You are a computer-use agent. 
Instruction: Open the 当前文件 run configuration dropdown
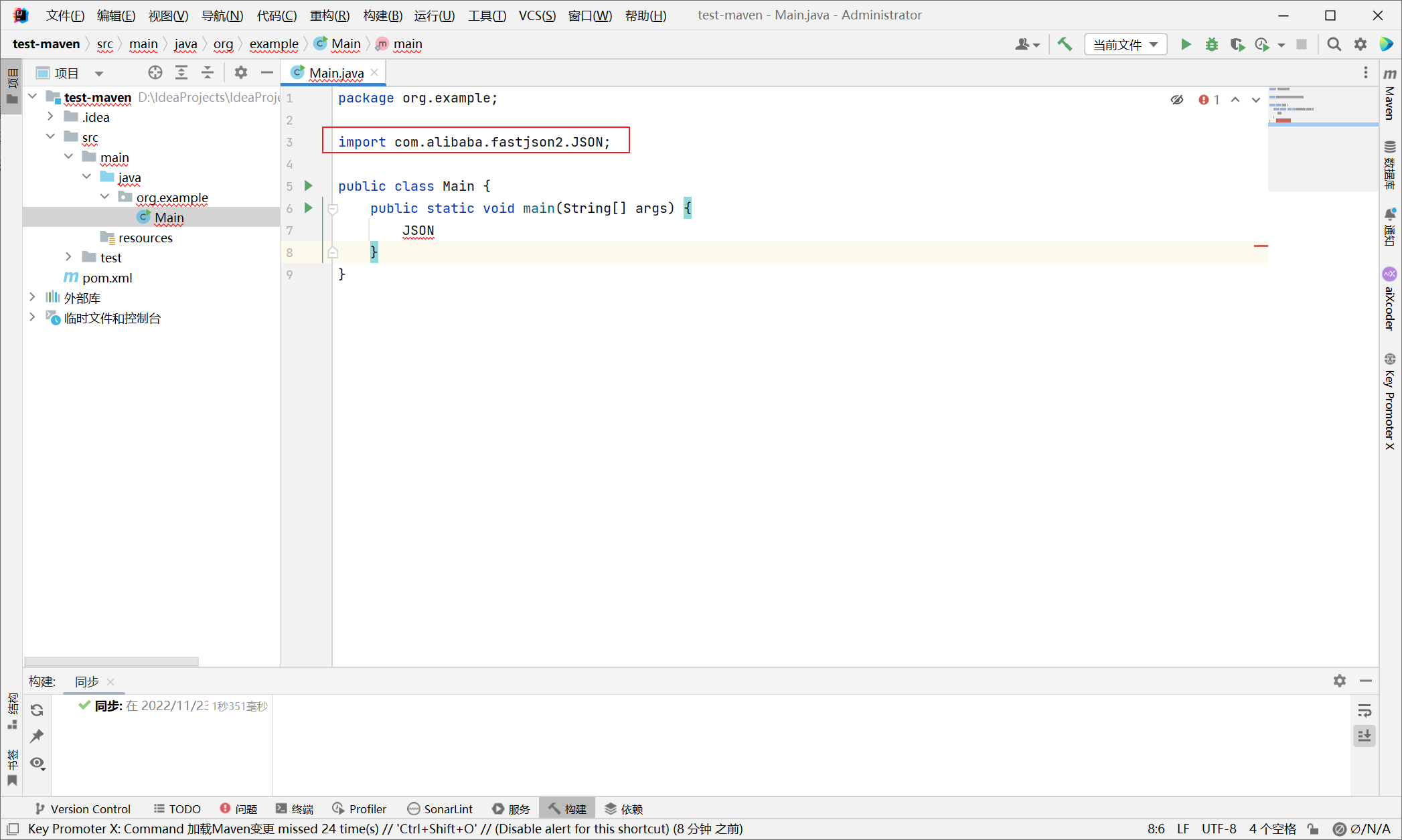(x=1125, y=45)
